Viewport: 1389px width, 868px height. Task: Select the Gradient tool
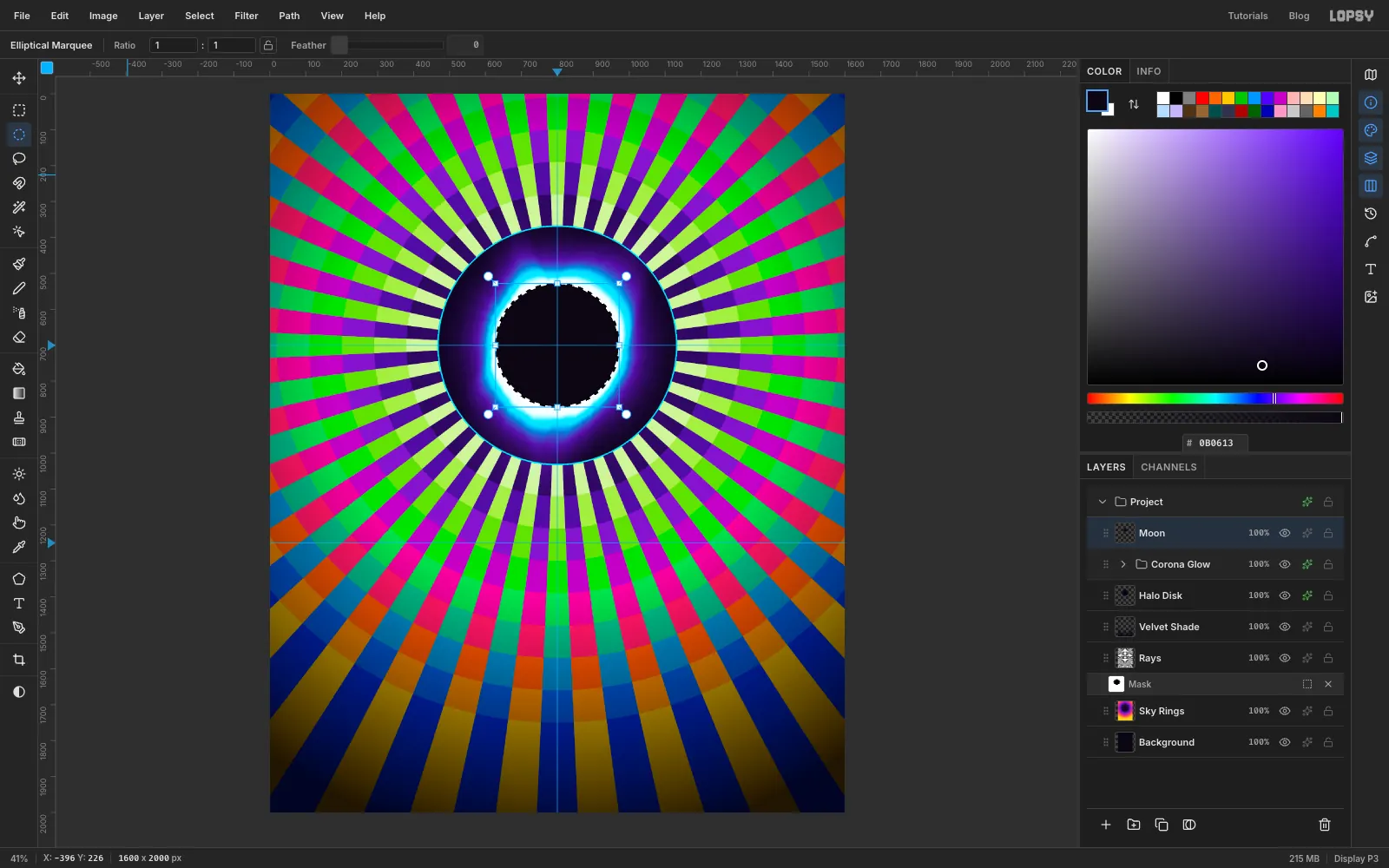[x=19, y=393]
